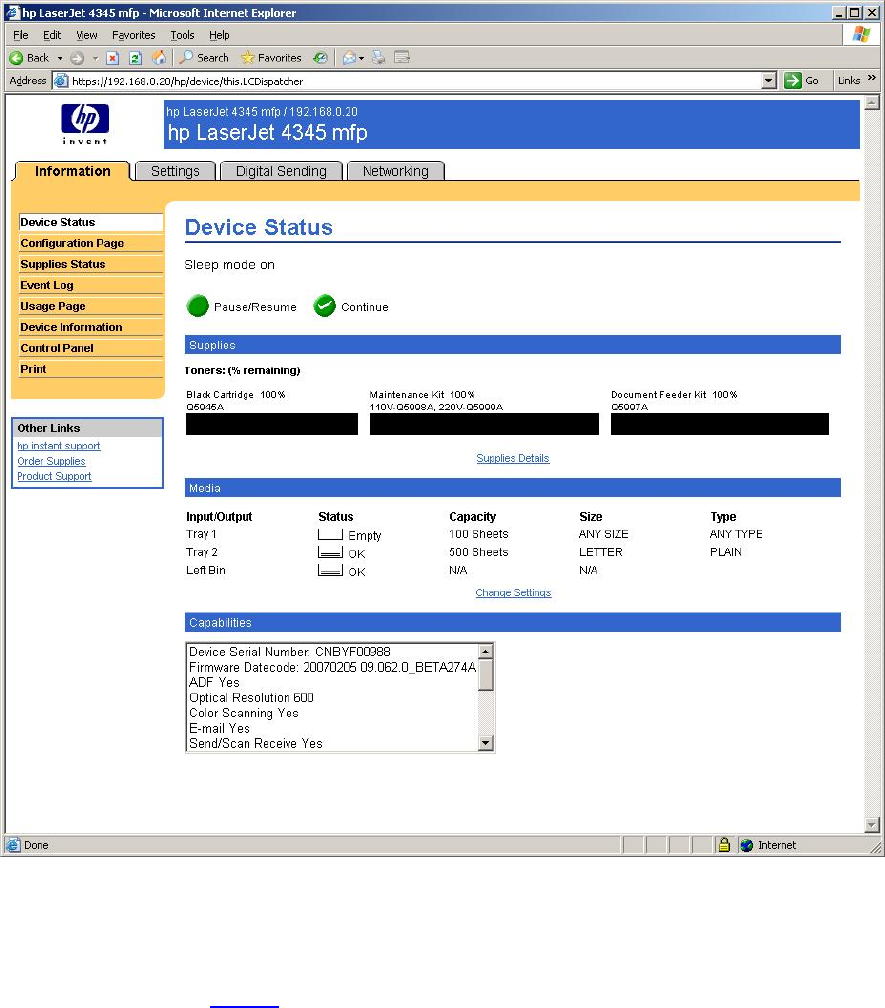Image resolution: width=885 pixels, height=1008 pixels.
Task: Click the Internet zone globe icon
Action: pyautogui.click(x=746, y=845)
